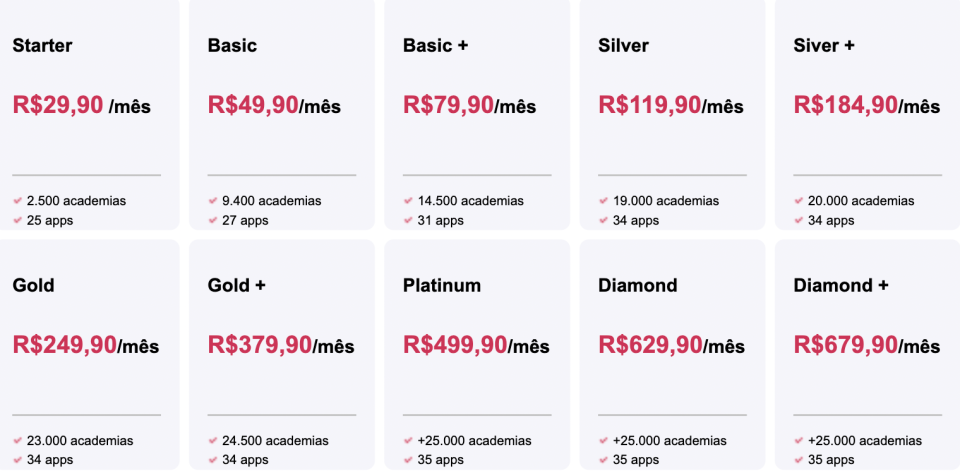Choose the "Basic +" plan heading
Image resolution: width=960 pixels, height=471 pixels.
pos(435,46)
